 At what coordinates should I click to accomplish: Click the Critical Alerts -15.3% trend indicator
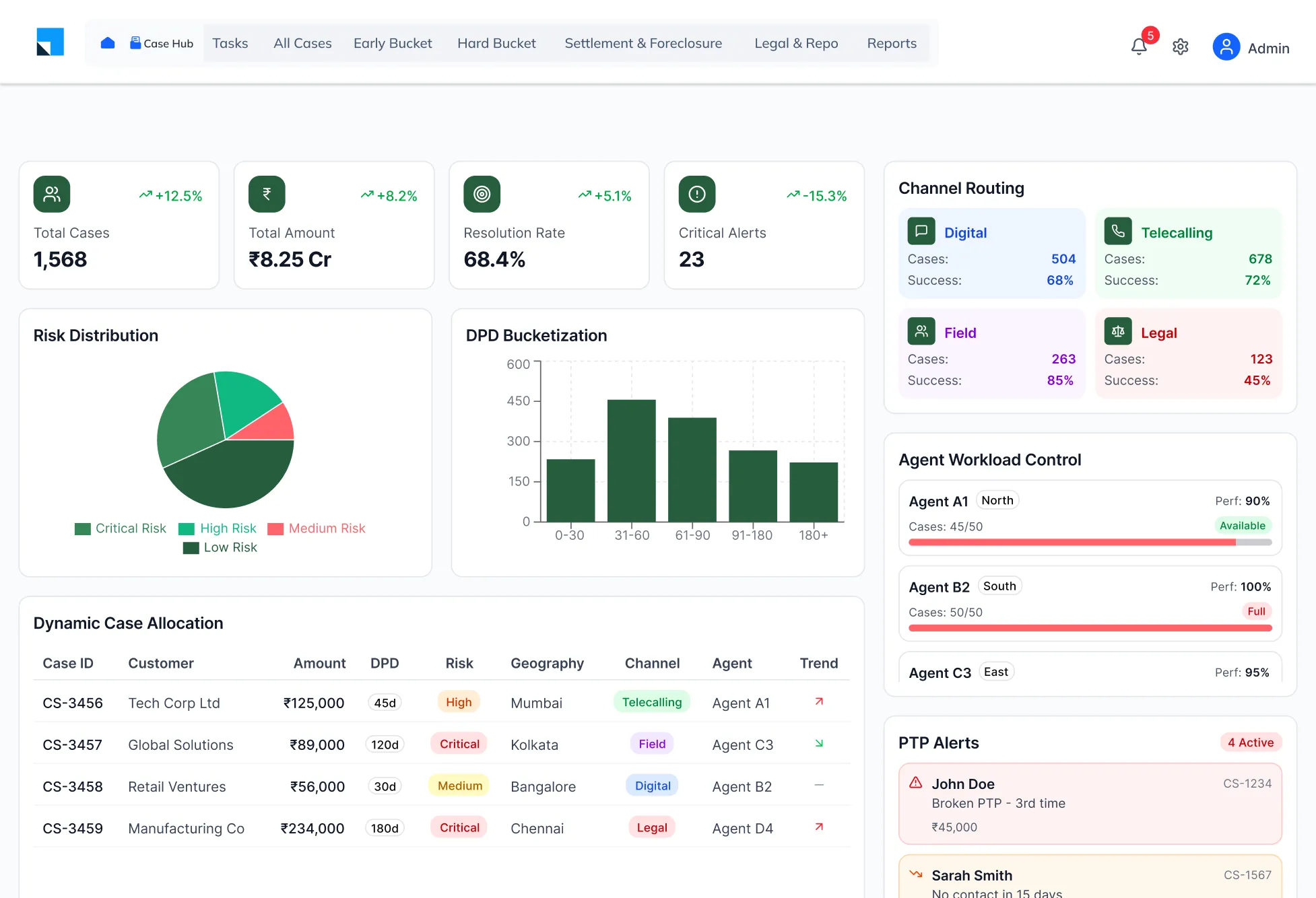pyautogui.click(x=817, y=196)
